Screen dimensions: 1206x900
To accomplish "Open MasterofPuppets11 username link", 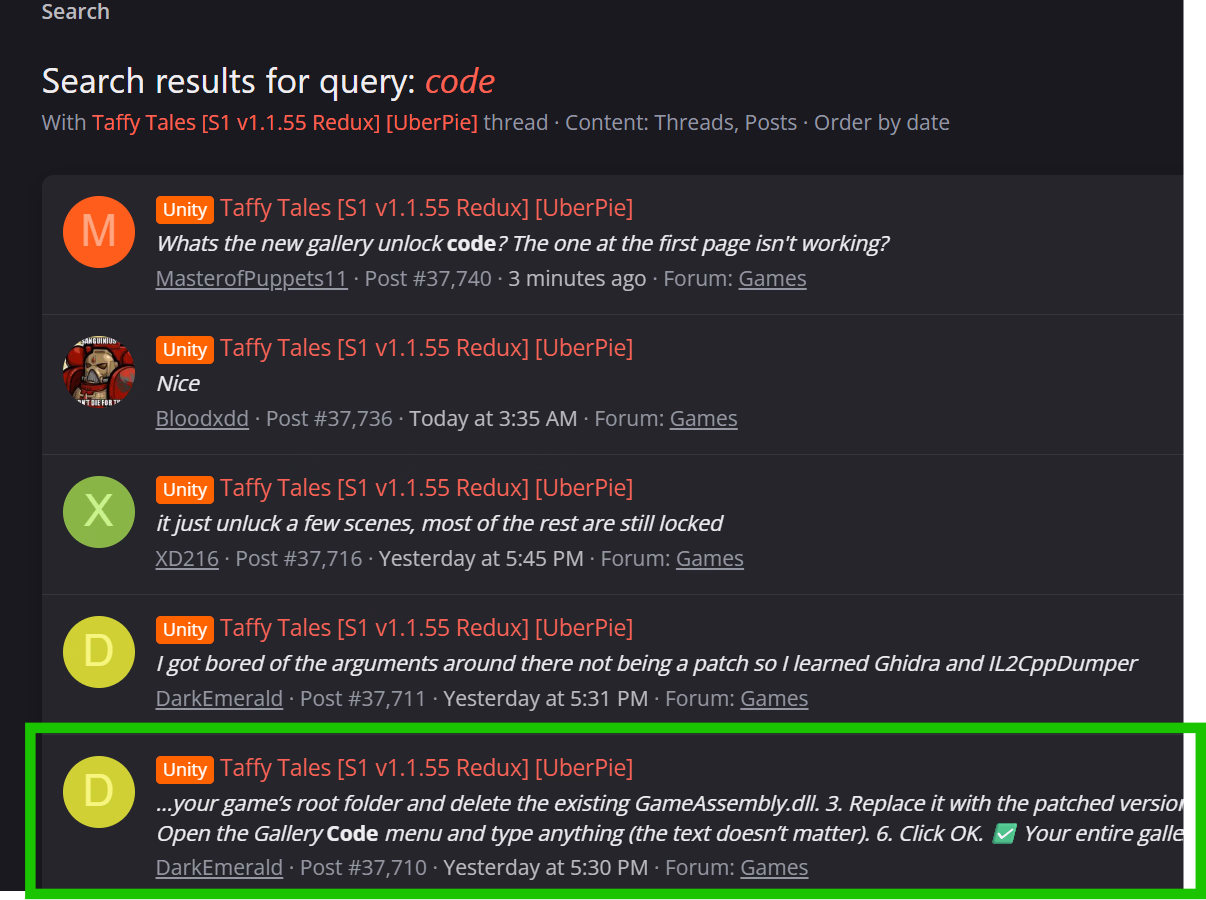I will pyautogui.click(x=251, y=278).
